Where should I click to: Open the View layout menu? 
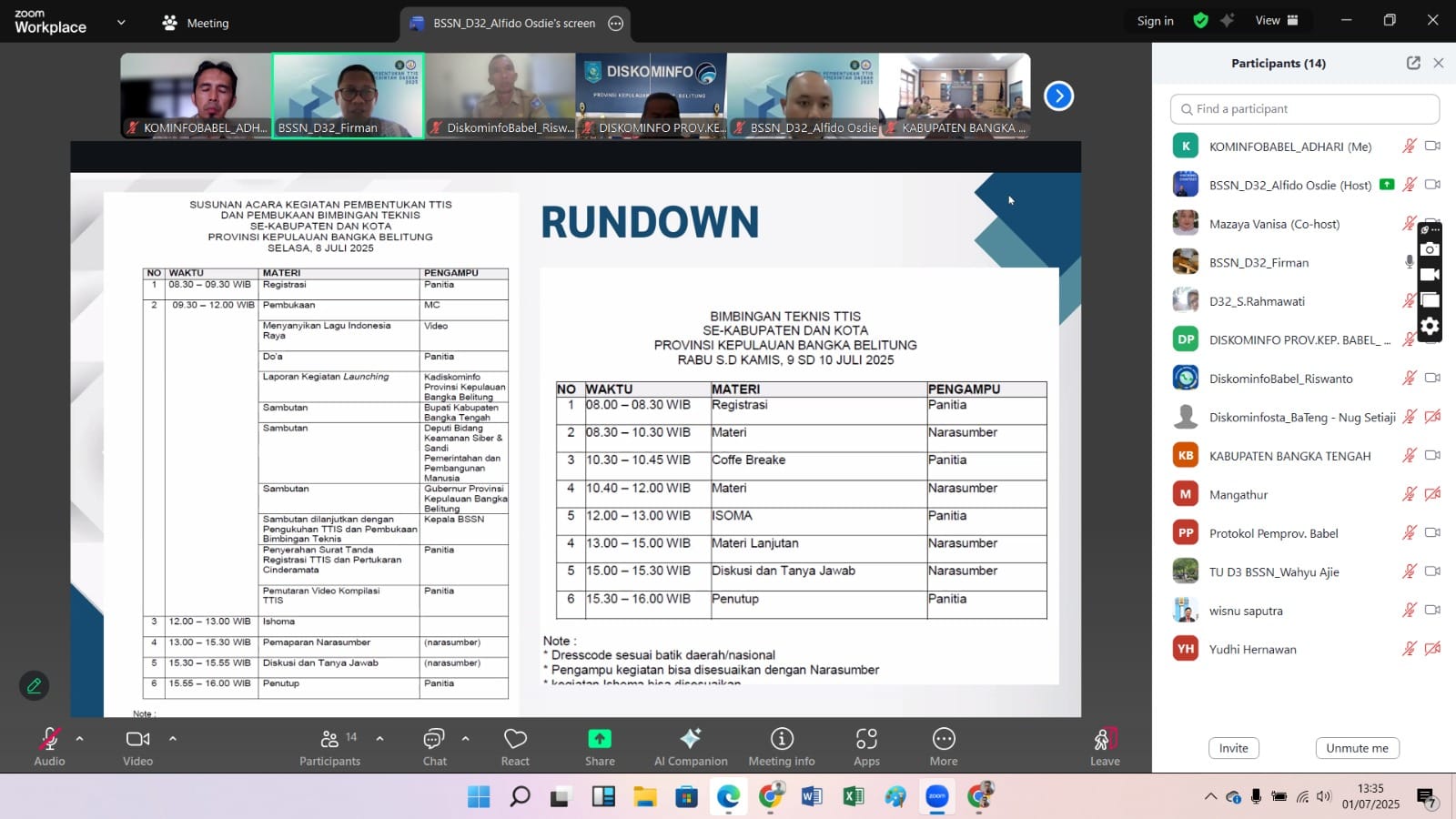pos(1277,20)
